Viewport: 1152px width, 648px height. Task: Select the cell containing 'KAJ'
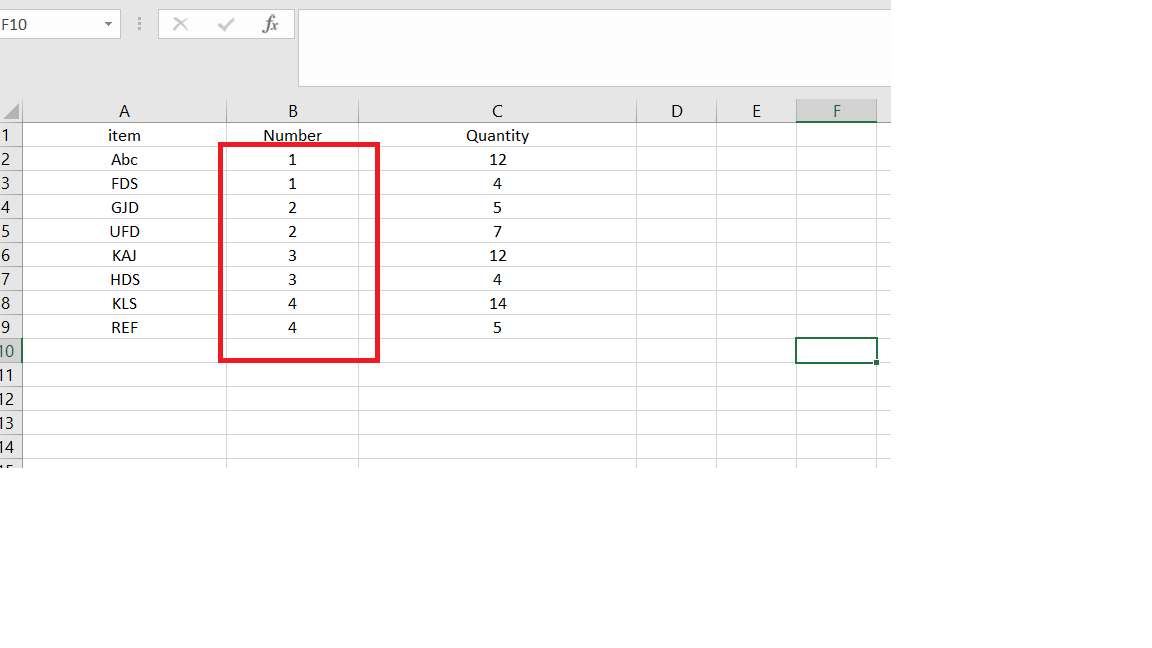click(124, 255)
